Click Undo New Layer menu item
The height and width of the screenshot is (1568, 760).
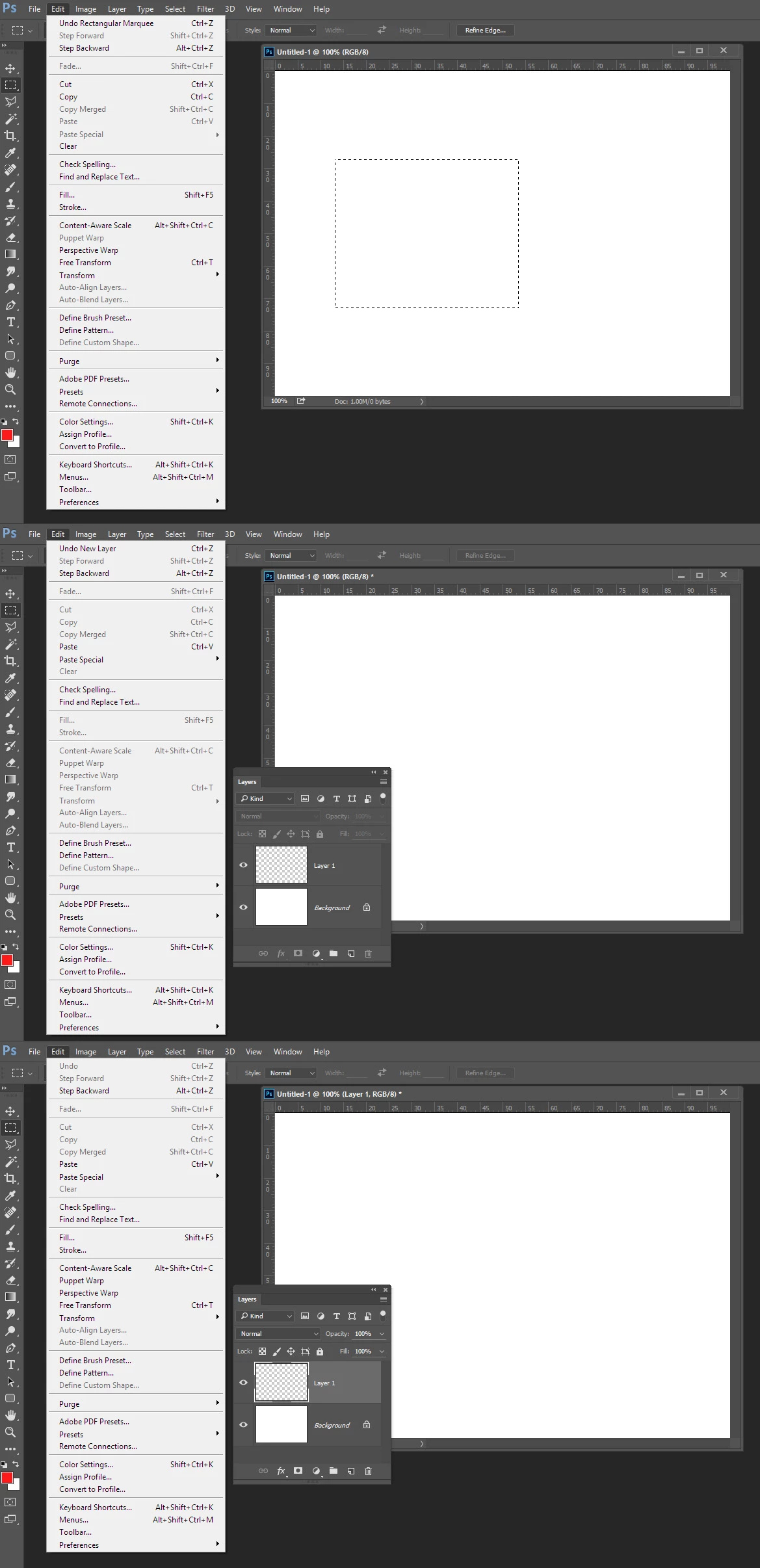(136, 548)
